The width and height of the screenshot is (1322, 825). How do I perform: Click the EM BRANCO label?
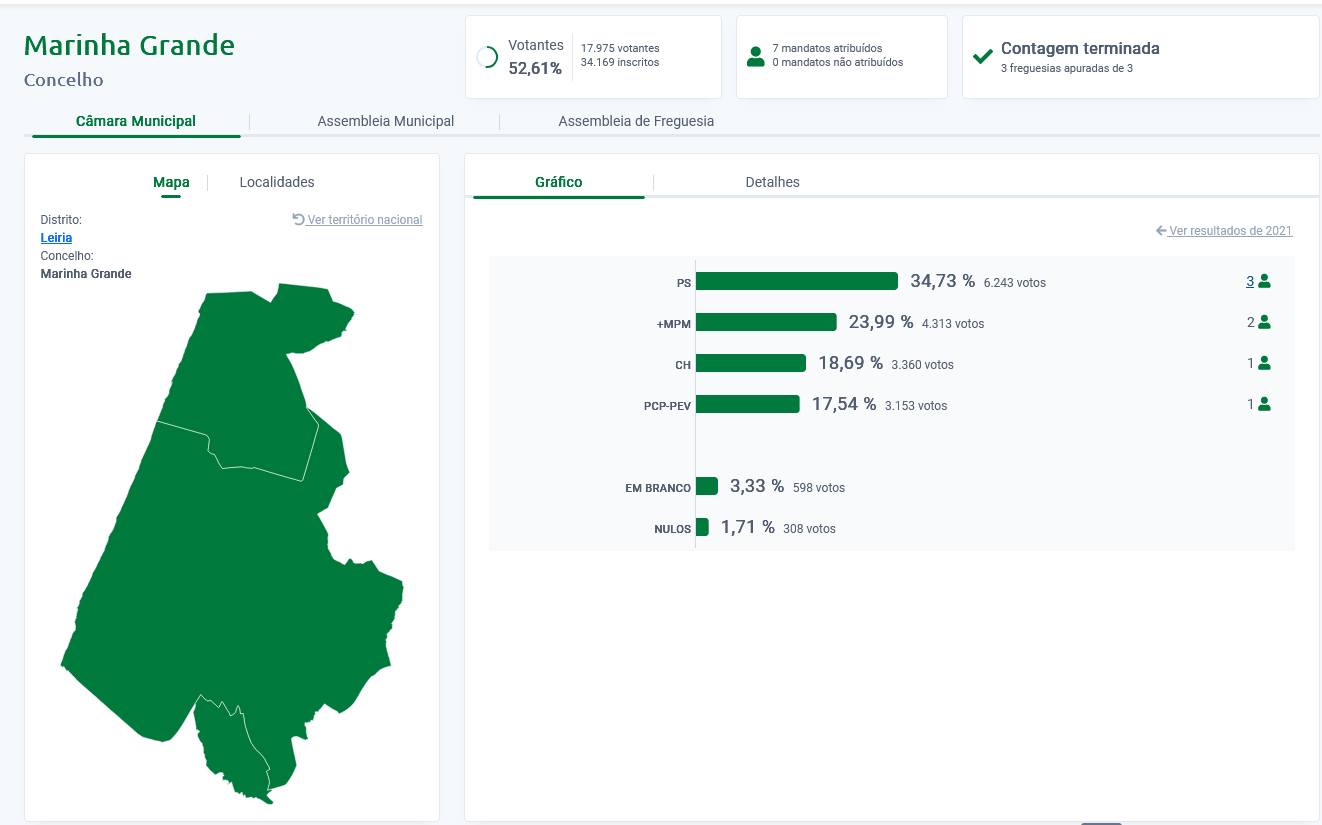pos(658,488)
